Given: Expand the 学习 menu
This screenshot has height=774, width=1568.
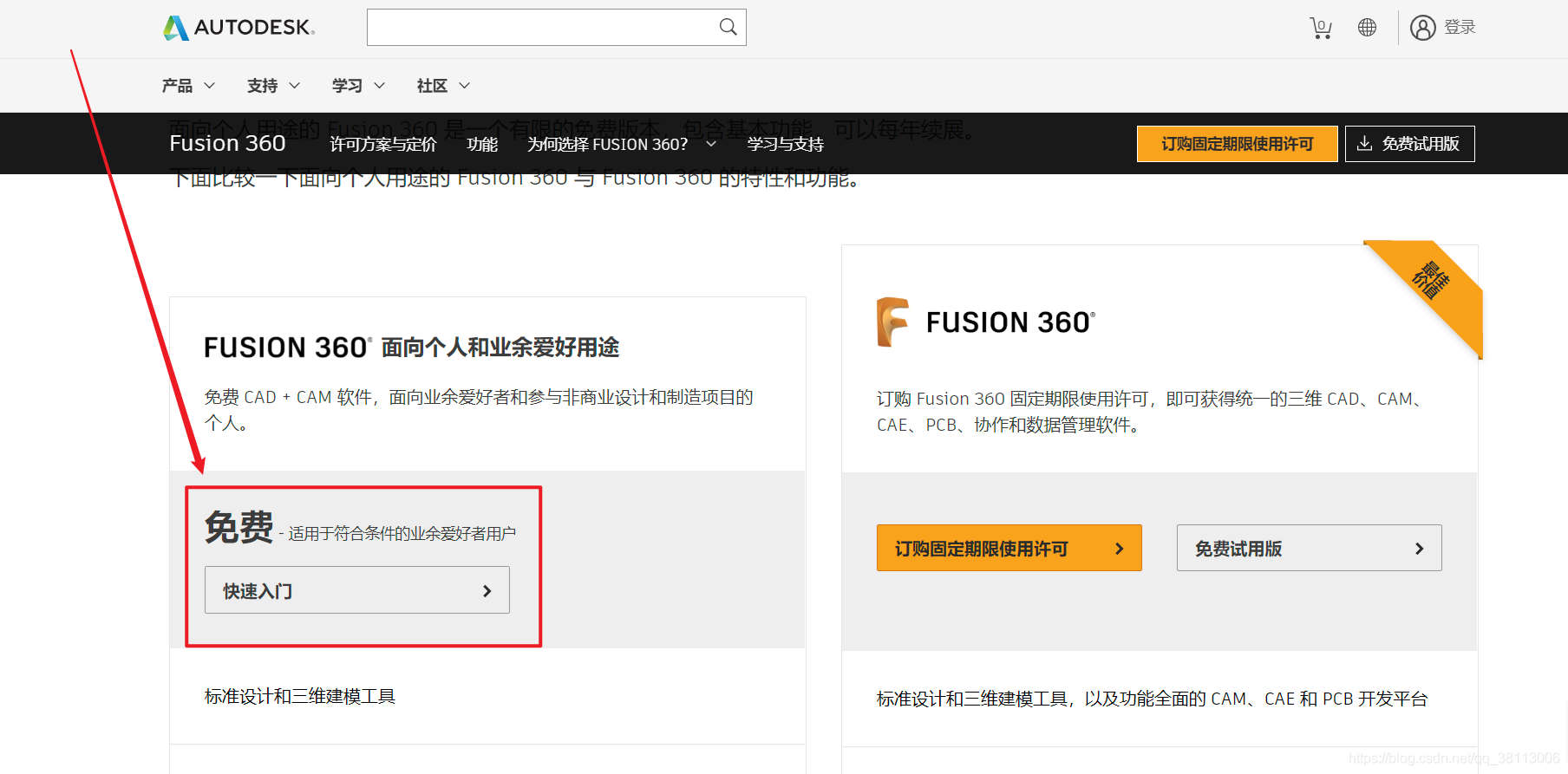Looking at the screenshot, I should pyautogui.click(x=358, y=86).
